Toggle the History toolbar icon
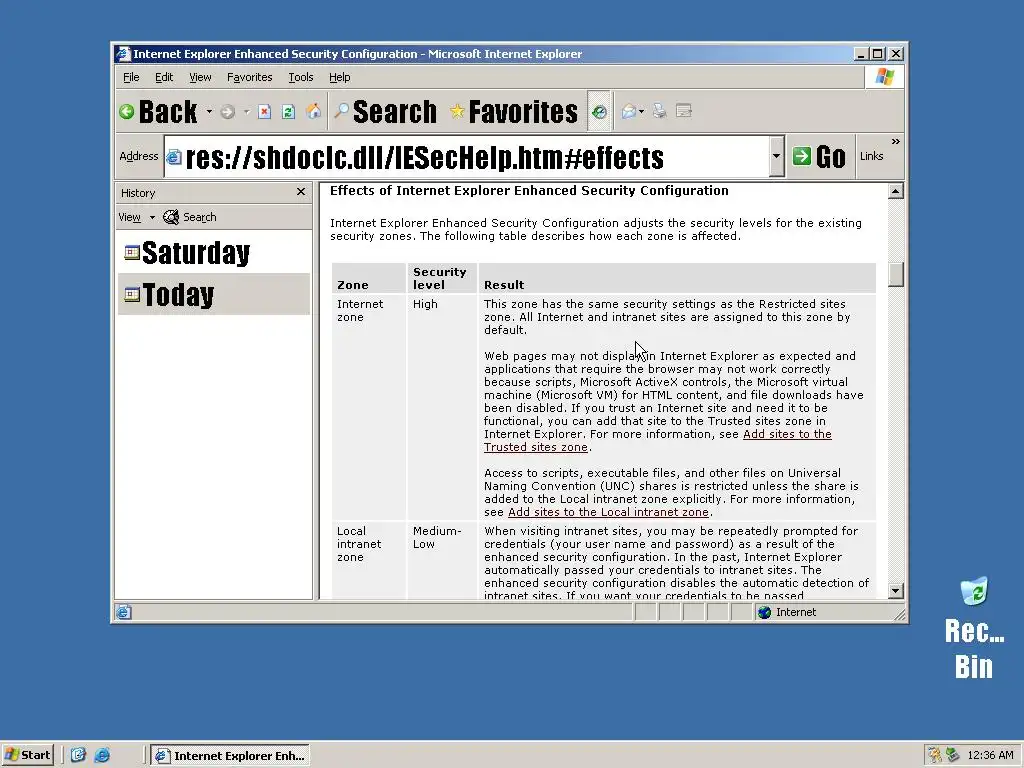Screen dimensions: 1024x768 pos(599,112)
